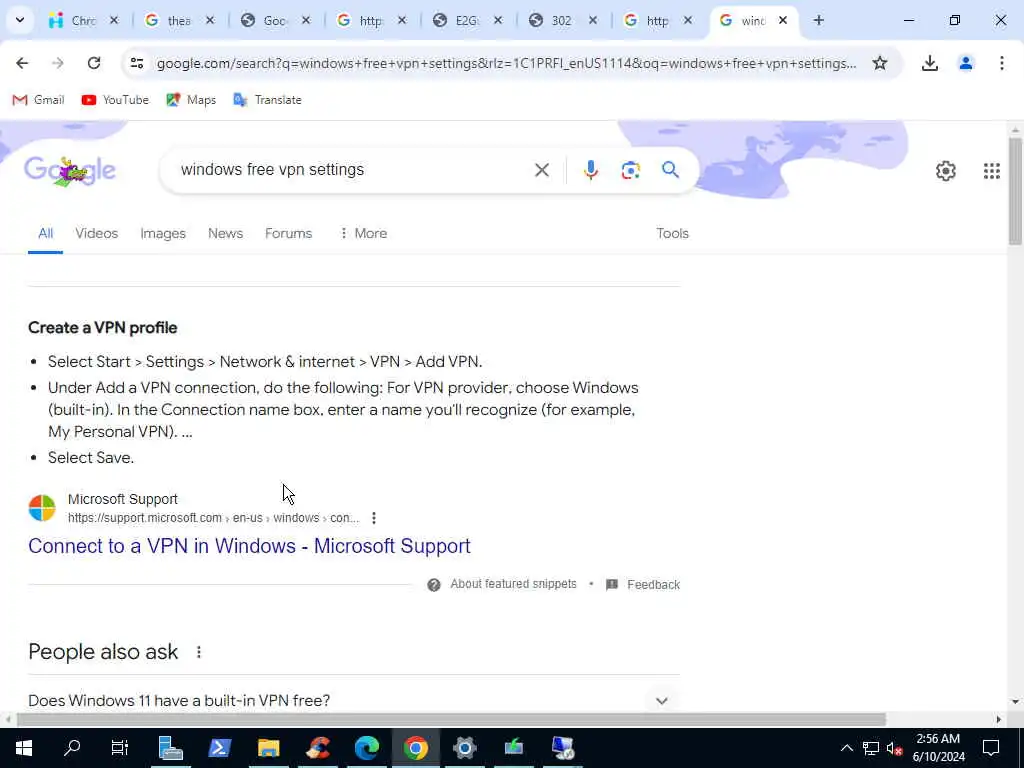Open the notification center icon

coord(991,748)
